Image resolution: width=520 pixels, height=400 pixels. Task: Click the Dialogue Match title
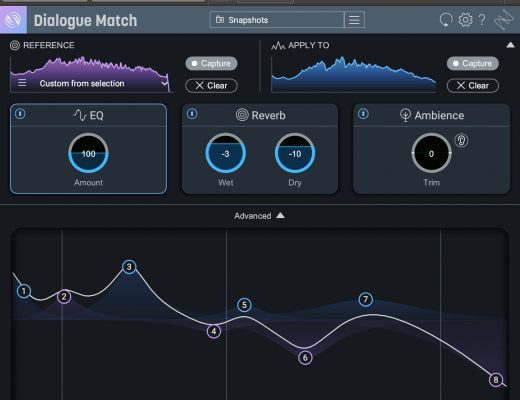[85, 21]
